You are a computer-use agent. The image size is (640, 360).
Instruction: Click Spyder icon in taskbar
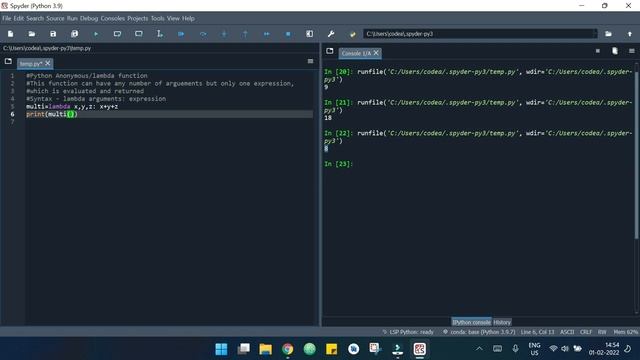(x=420, y=349)
